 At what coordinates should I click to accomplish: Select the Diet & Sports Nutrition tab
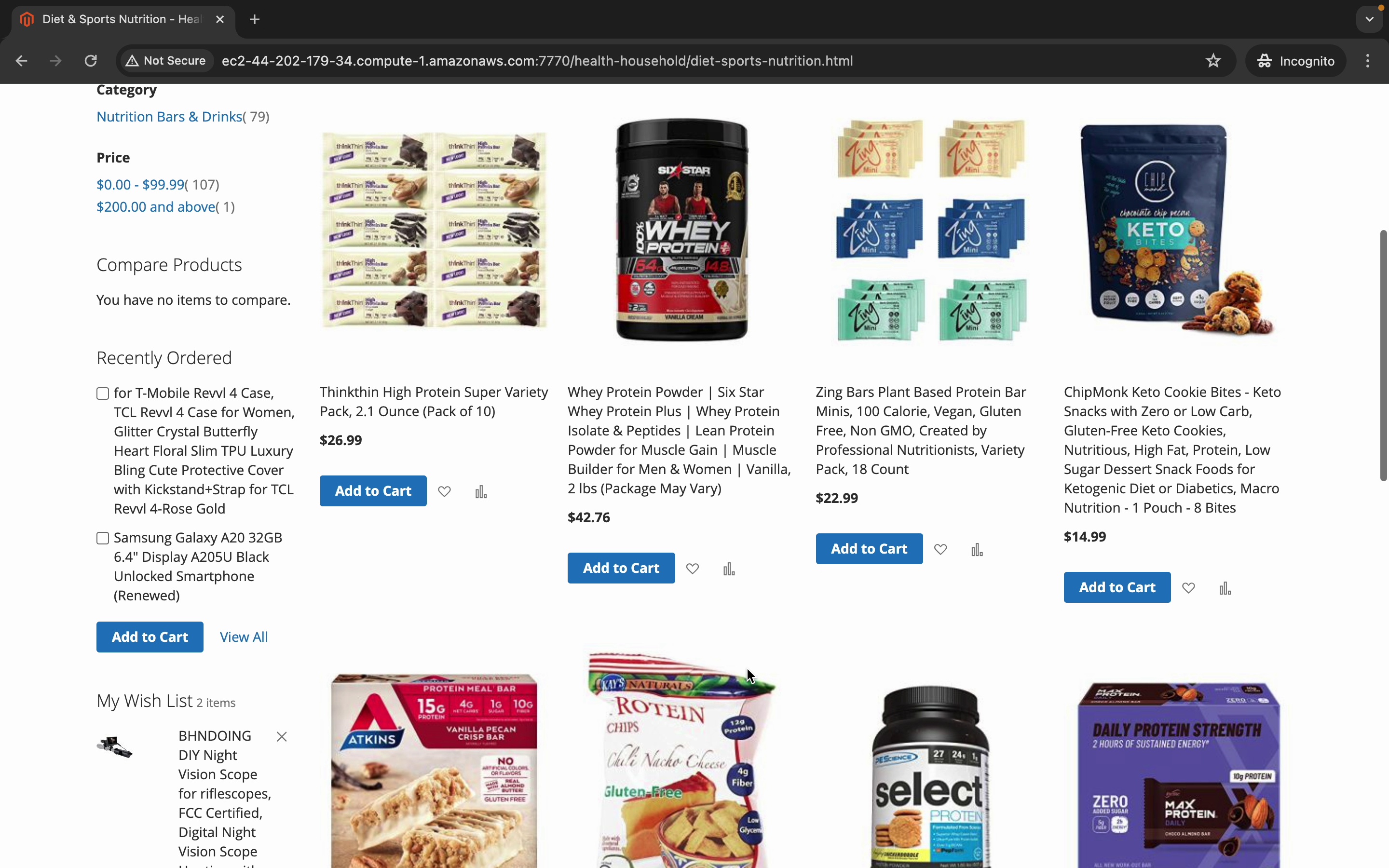122,19
